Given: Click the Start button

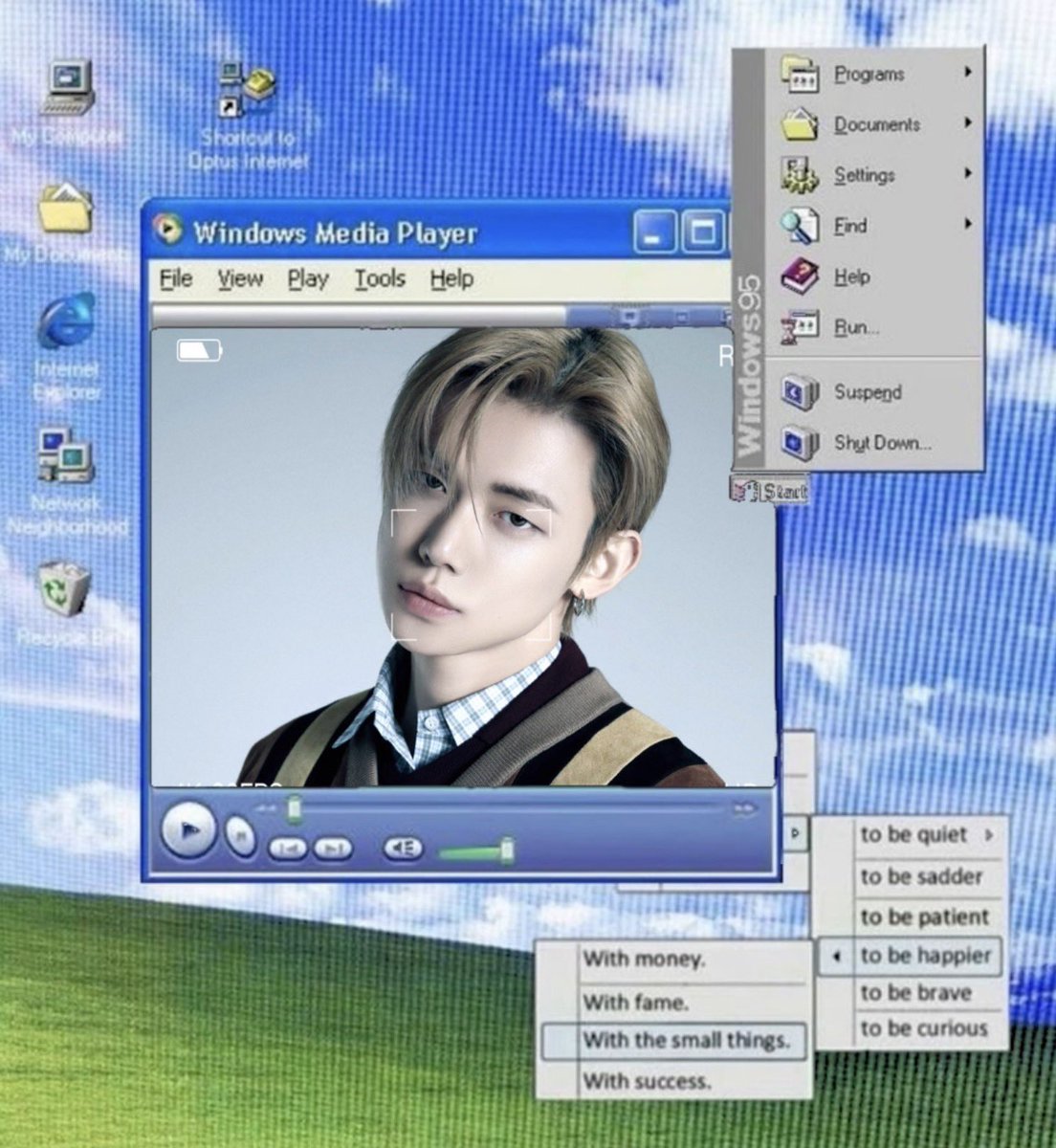Looking at the screenshot, I should point(768,491).
